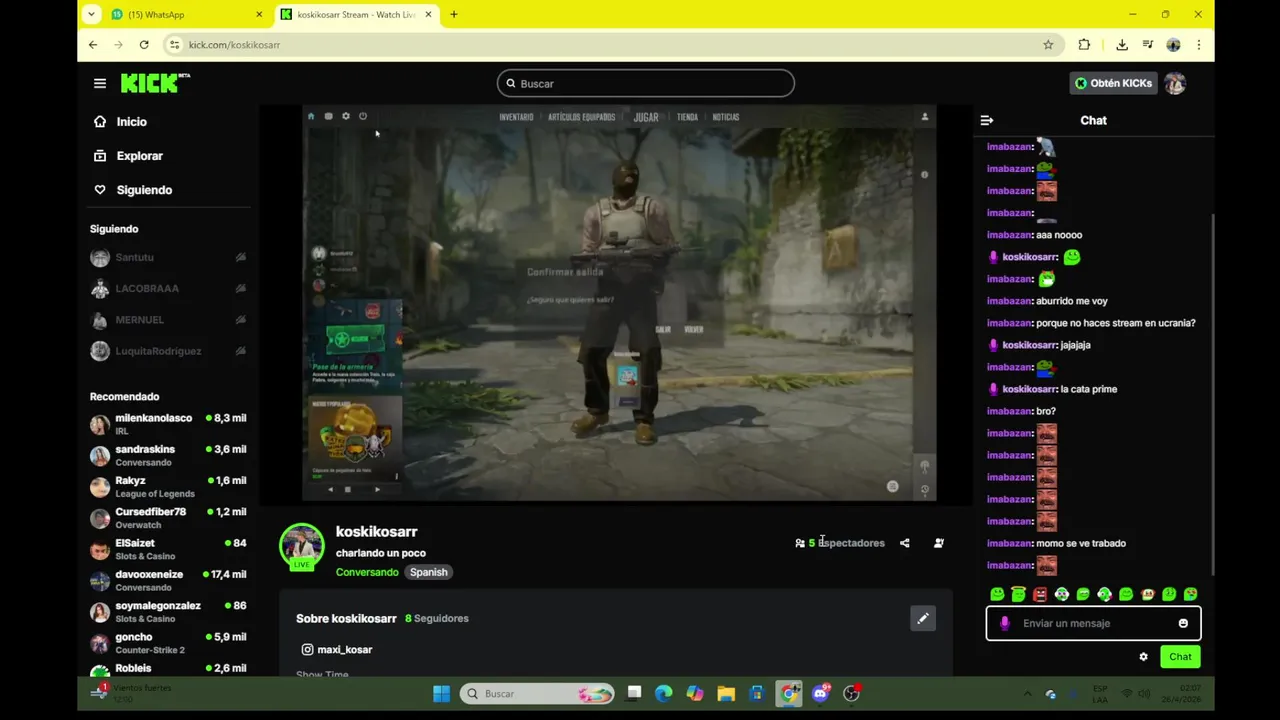This screenshot has width=1280, height=720.
Task: Pick the last emote in the quick emote bar
Action: tap(1191, 594)
